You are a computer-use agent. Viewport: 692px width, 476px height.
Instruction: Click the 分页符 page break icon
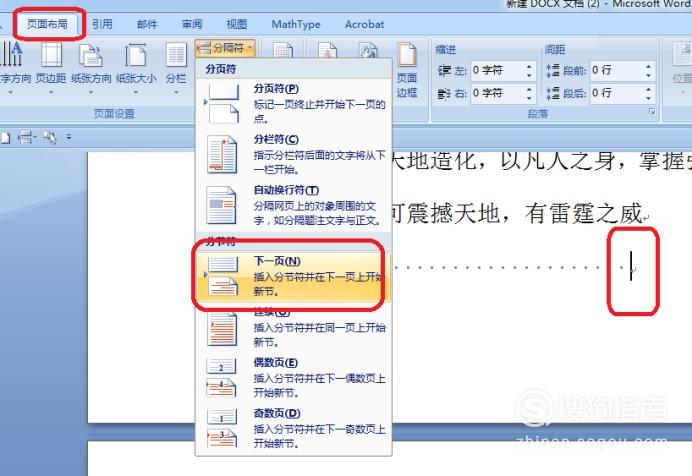click(x=223, y=104)
